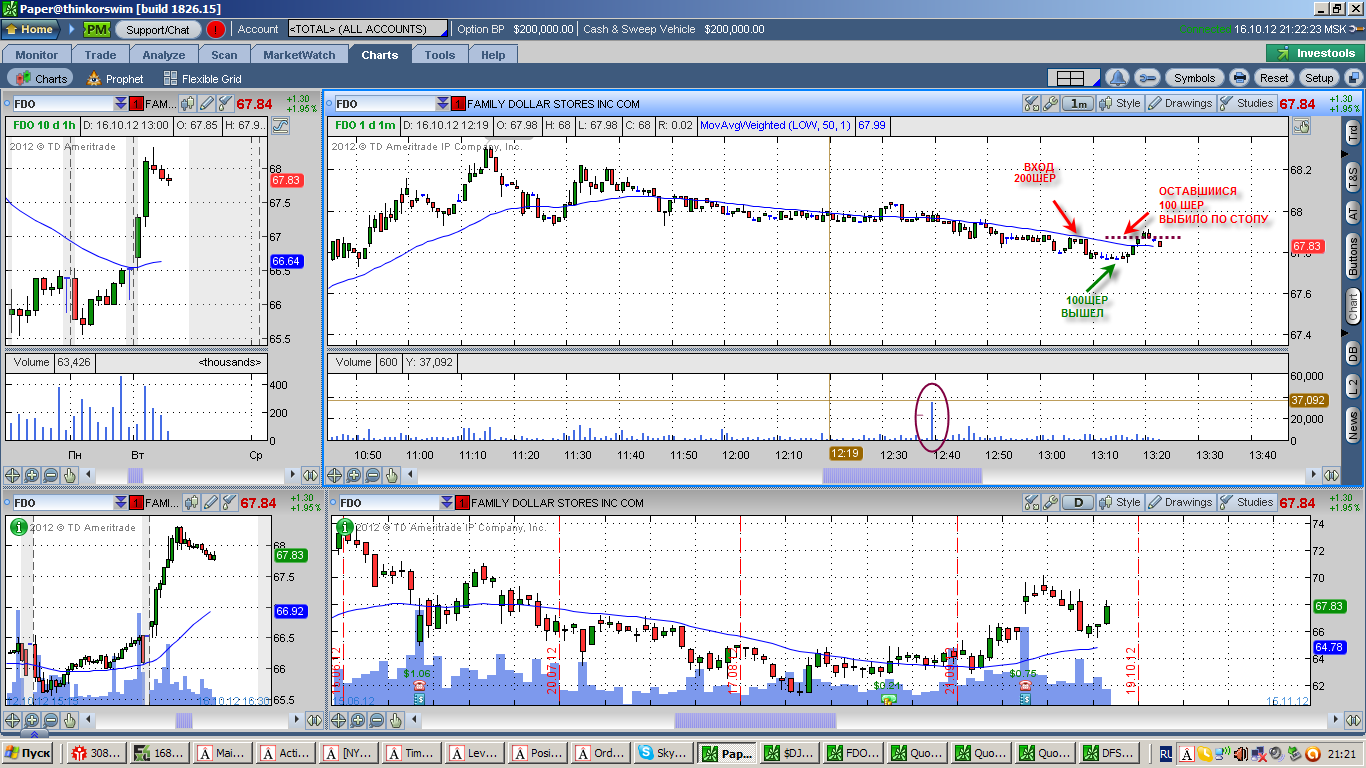This screenshot has width=1366, height=768.
Task: Select the Tools tab
Action: (x=439, y=55)
